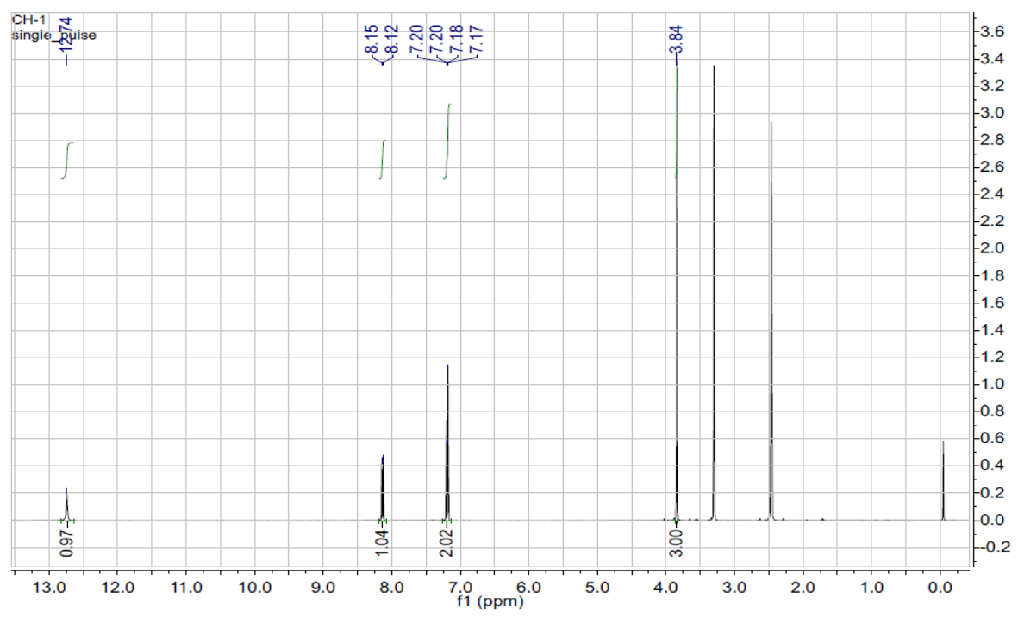The width and height of the screenshot is (1024, 627).
Task: Click the 3.84 peak label
Action: (x=677, y=38)
